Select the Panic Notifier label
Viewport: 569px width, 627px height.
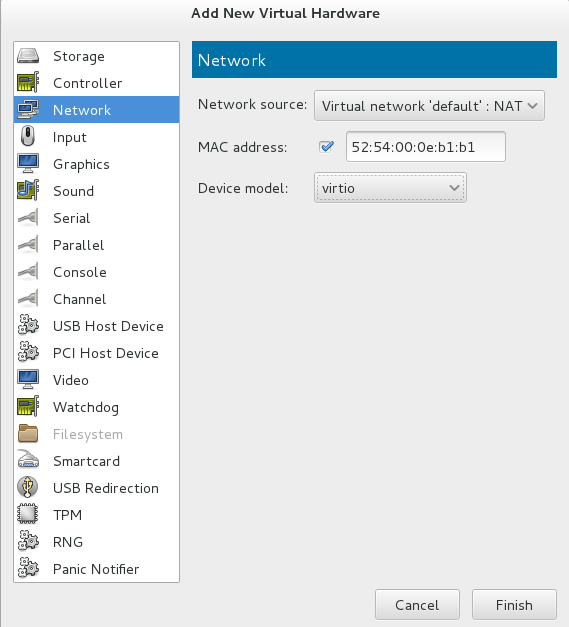coord(96,569)
